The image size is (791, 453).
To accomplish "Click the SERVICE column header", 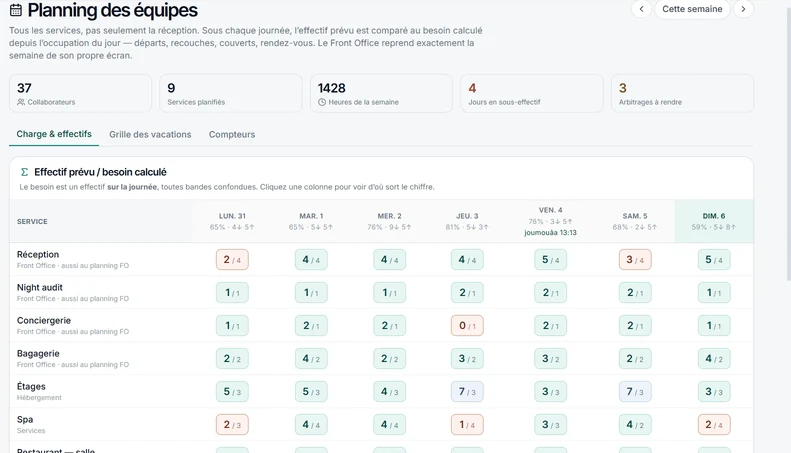I will click(32, 221).
